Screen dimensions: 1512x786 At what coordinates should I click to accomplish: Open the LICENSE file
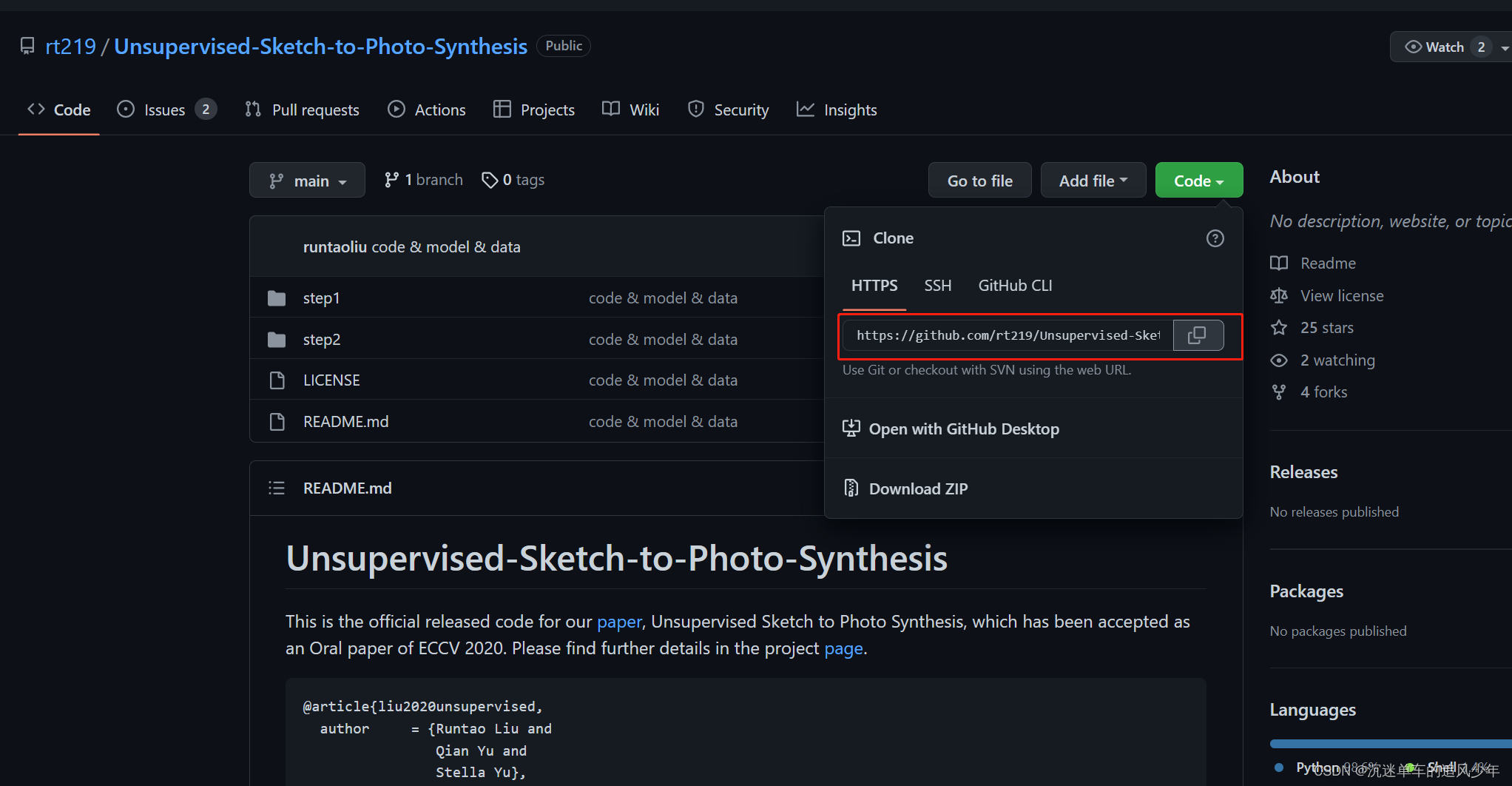[x=331, y=380]
